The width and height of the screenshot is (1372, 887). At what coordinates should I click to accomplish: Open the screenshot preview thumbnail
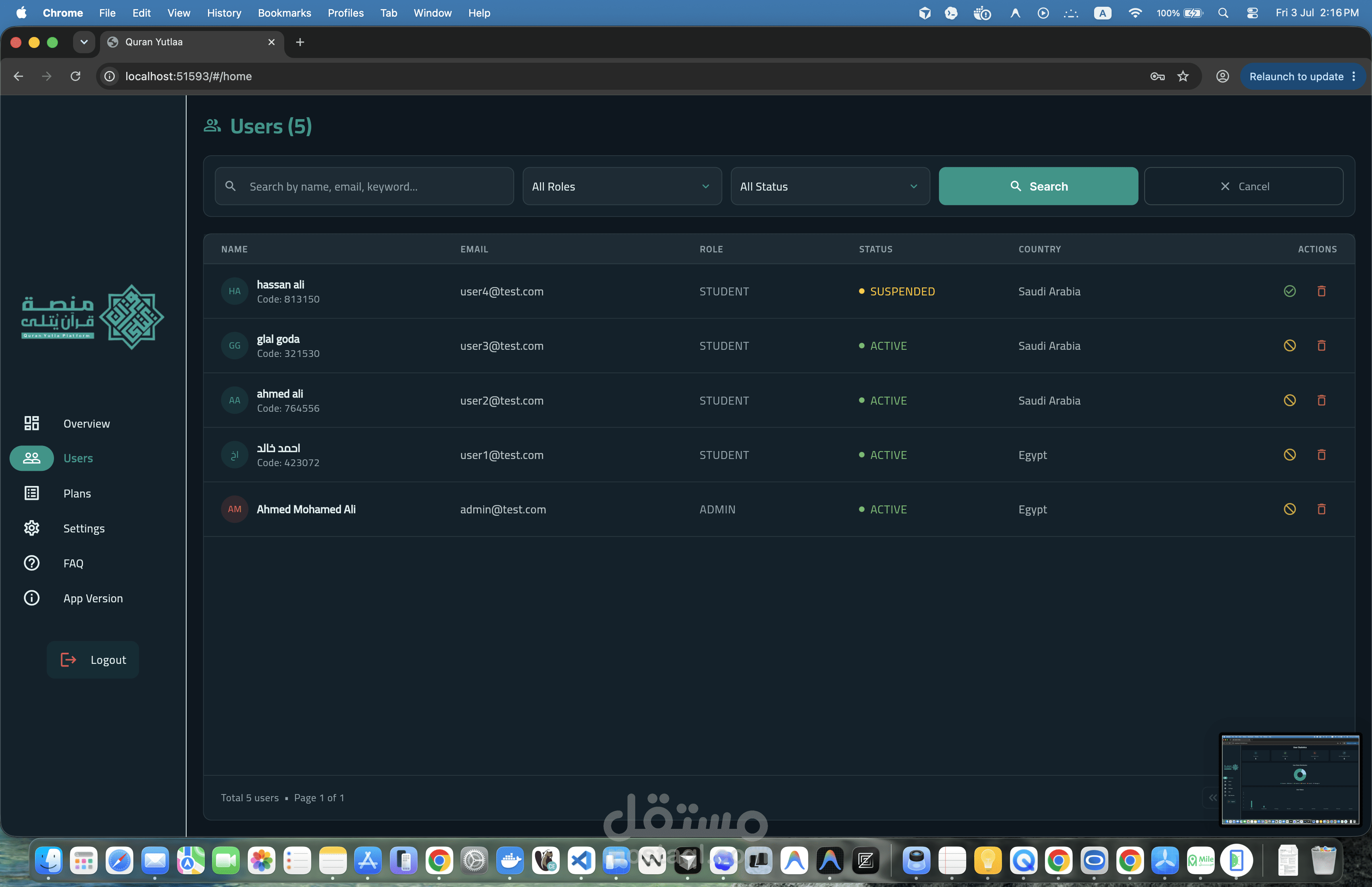pyautogui.click(x=1290, y=780)
